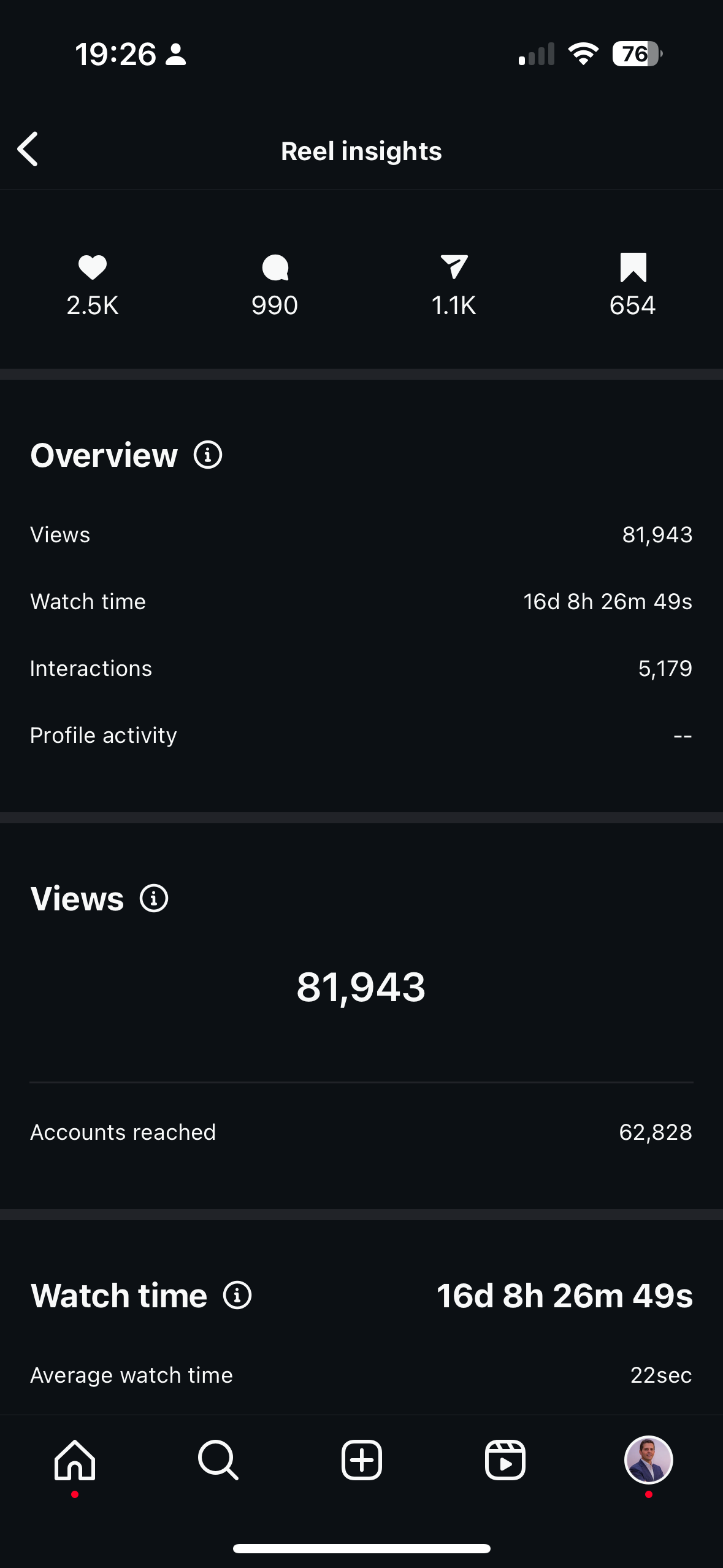The height and width of the screenshot is (1568, 723).
Task: Open Overview info icon
Action: coord(208,455)
